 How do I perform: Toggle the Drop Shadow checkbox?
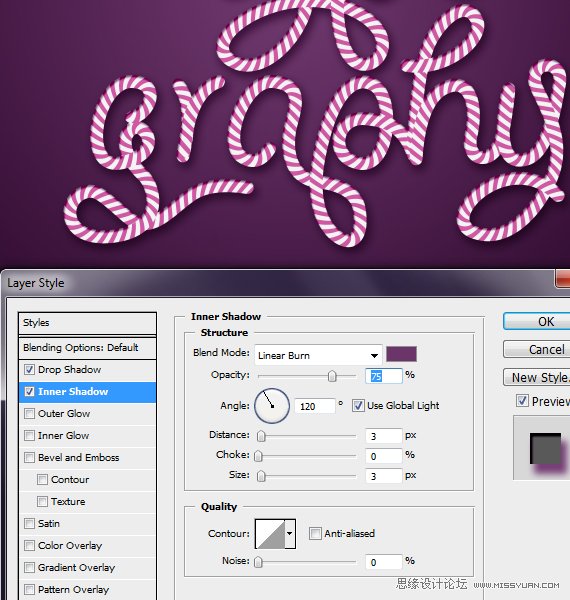click(x=29, y=370)
